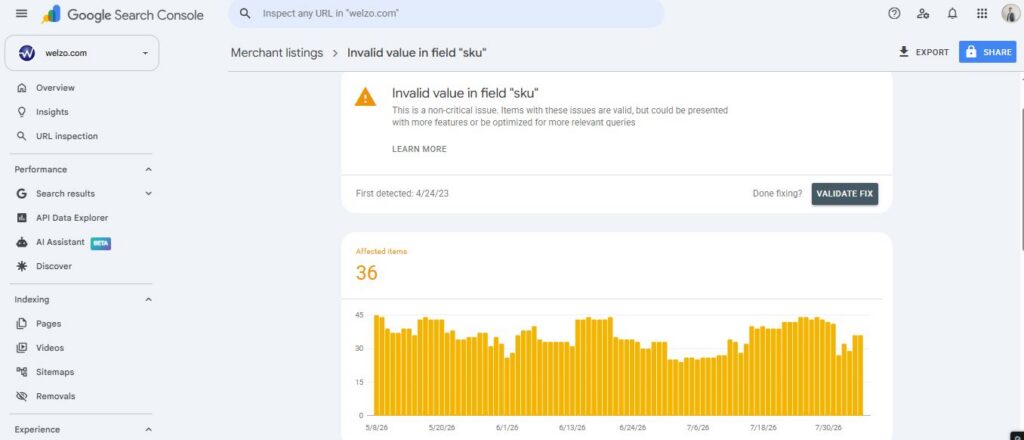Click Merchant listings breadcrumb link
Screen dimensions: 1024x440
(277, 53)
